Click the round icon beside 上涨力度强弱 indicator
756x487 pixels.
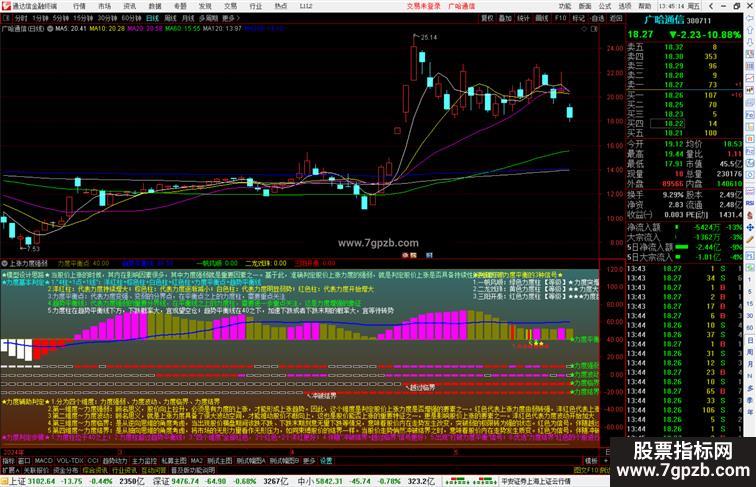tap(5, 264)
